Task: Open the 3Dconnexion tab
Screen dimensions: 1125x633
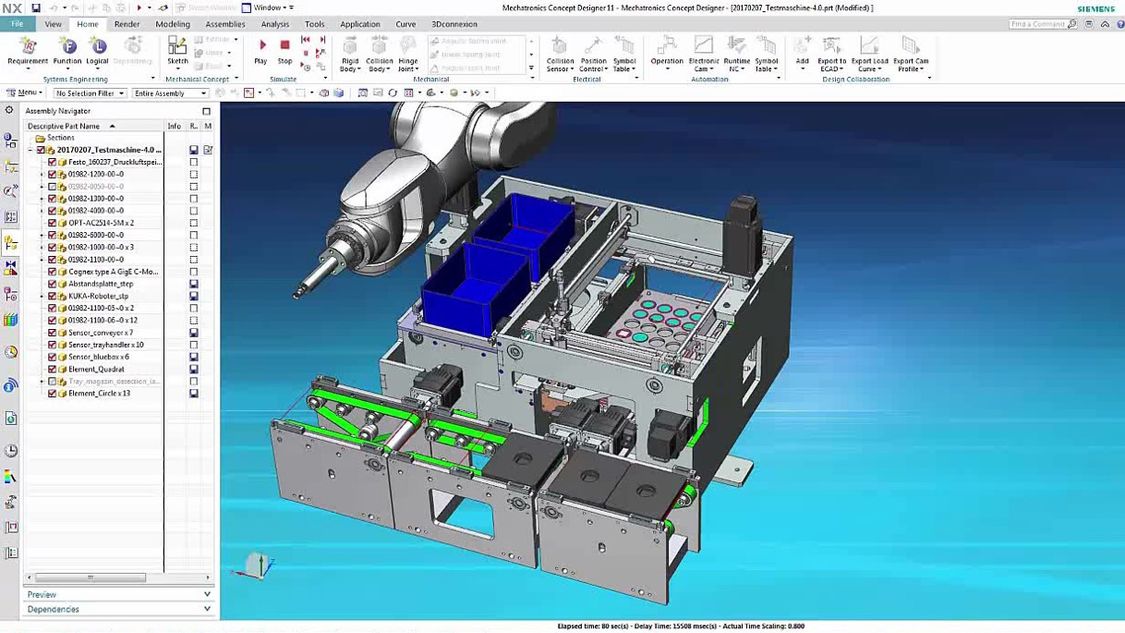Action: click(x=454, y=24)
